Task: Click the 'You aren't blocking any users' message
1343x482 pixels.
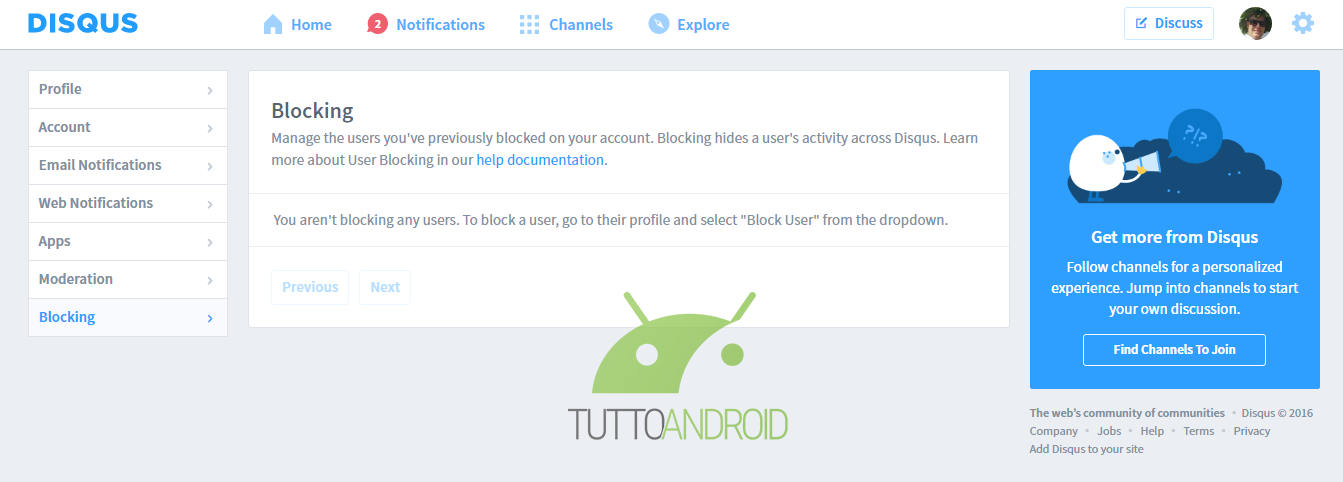Action: pos(610,219)
